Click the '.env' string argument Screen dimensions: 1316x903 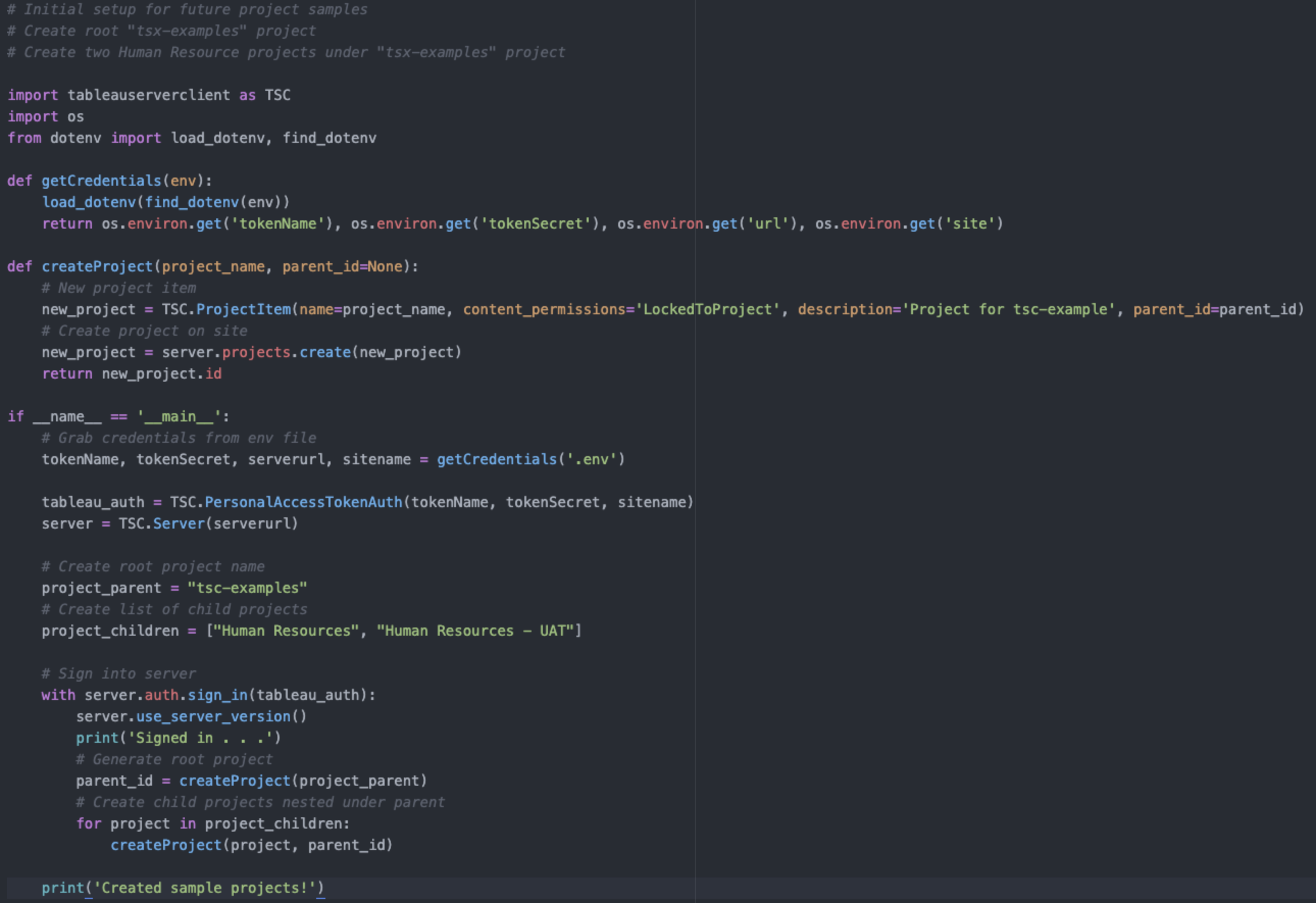click(591, 460)
